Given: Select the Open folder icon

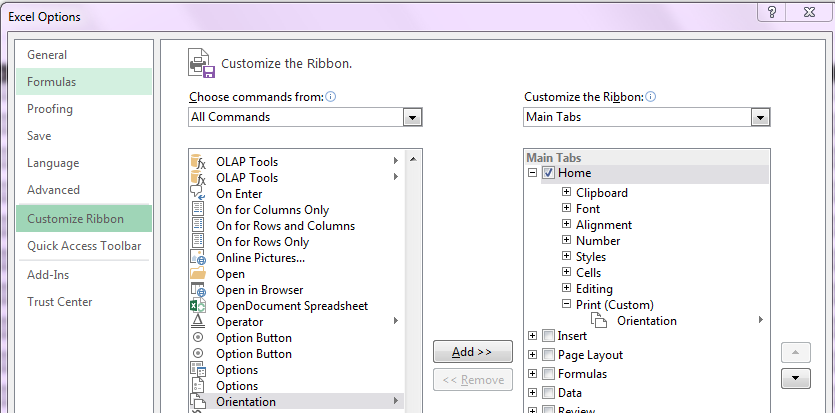Looking at the screenshot, I should click(198, 274).
